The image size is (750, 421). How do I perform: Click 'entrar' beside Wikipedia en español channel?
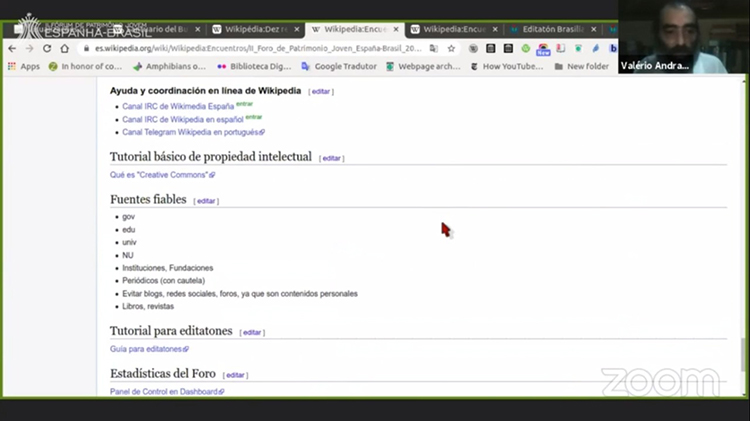tap(254, 117)
